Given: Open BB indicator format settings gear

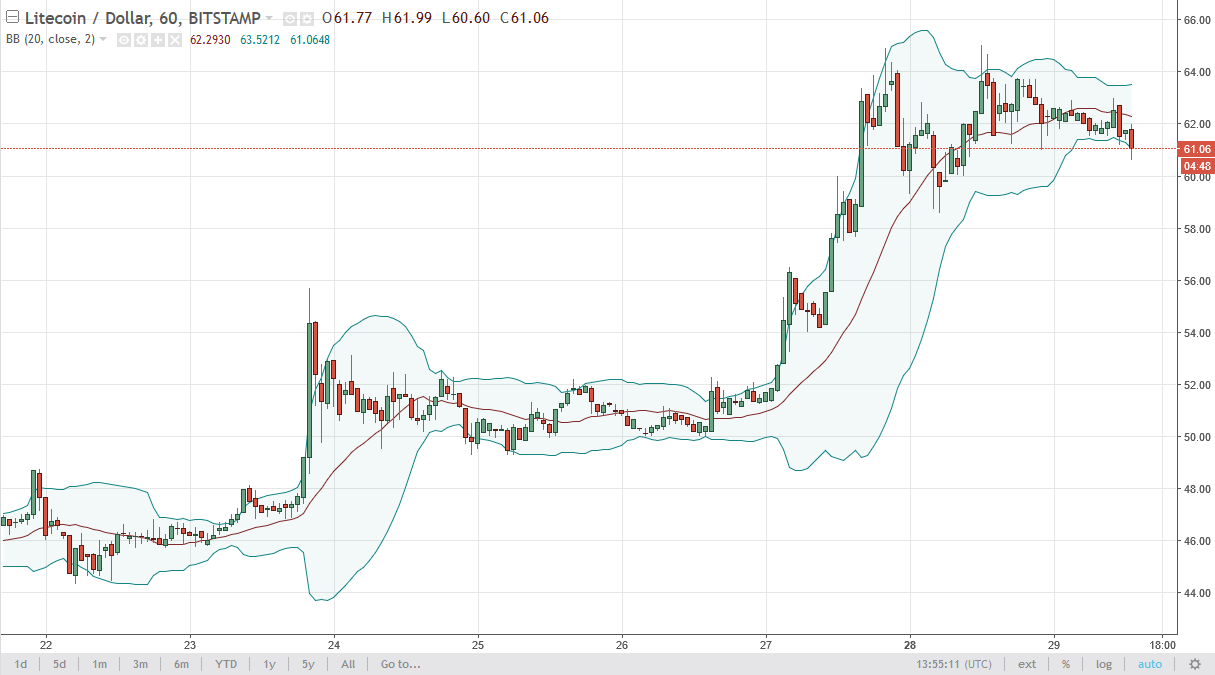Looking at the screenshot, I should click(x=141, y=40).
